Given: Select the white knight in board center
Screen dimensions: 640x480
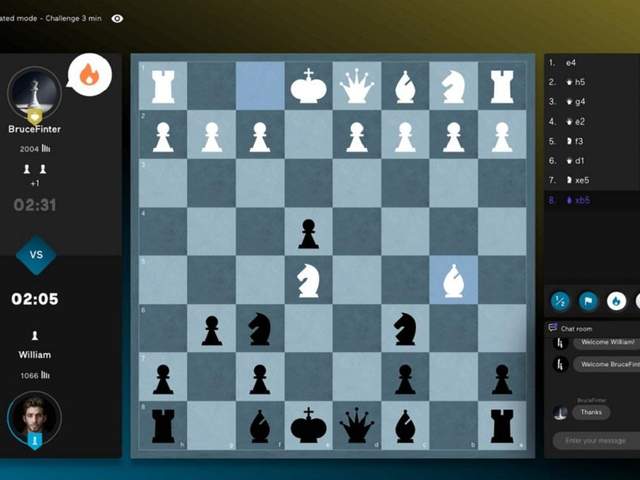Looking at the screenshot, I should click(x=308, y=281).
